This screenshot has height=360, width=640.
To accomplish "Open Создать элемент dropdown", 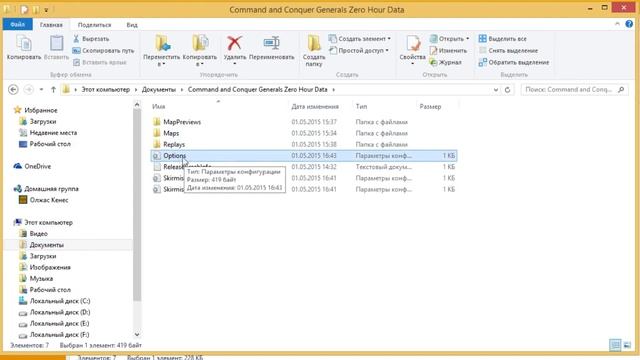I will click(x=360, y=39).
